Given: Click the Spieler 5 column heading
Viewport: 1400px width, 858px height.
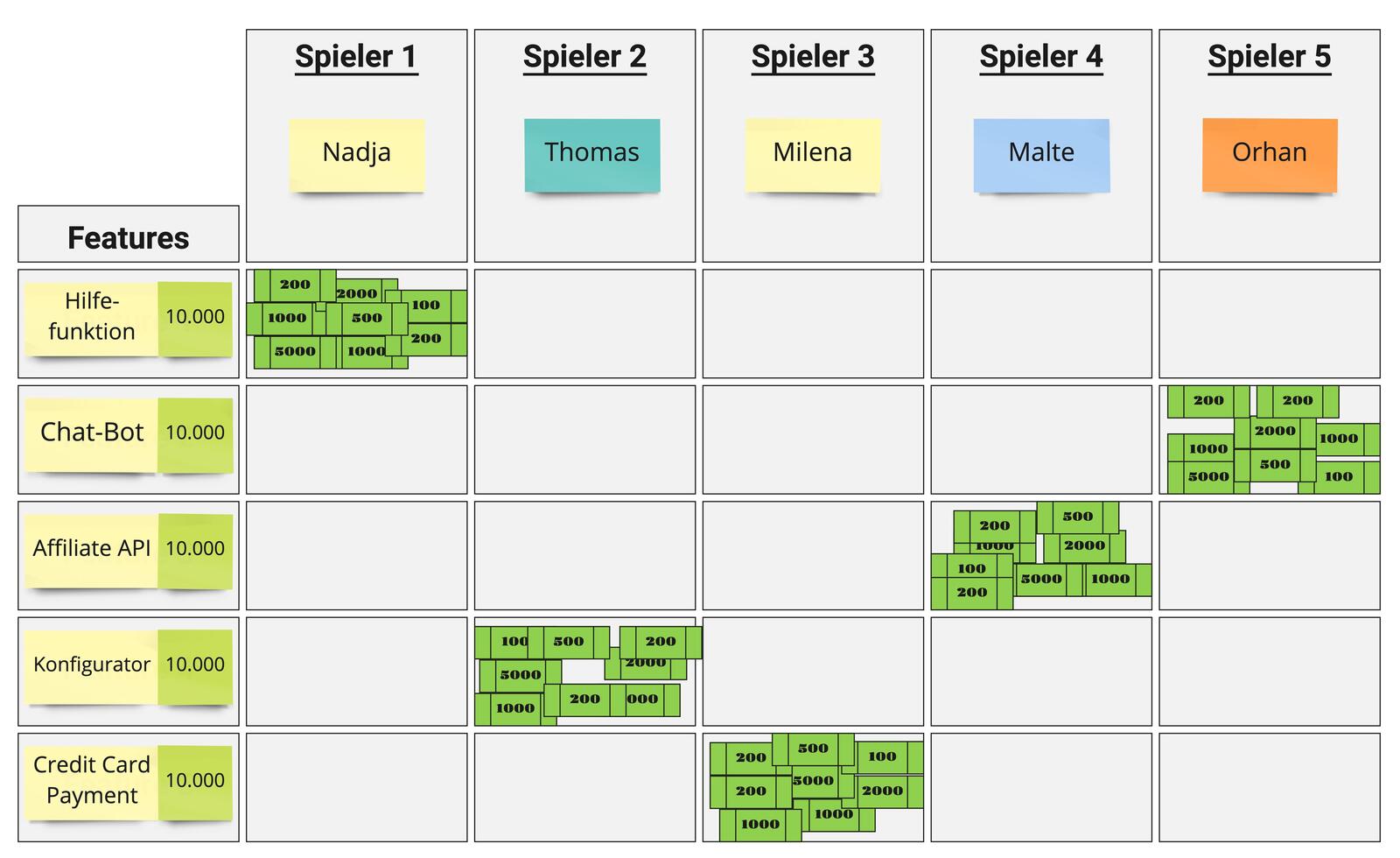Looking at the screenshot, I should [x=1269, y=57].
